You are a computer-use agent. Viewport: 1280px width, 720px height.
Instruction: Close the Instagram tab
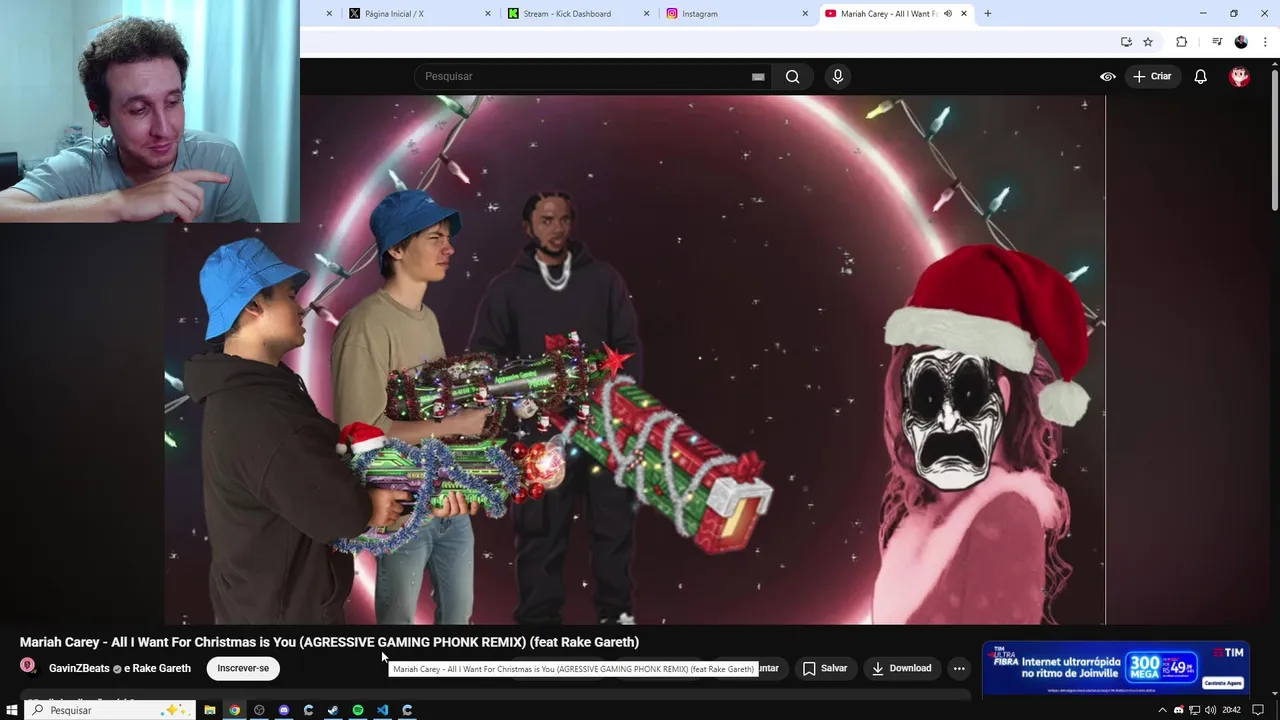[805, 14]
